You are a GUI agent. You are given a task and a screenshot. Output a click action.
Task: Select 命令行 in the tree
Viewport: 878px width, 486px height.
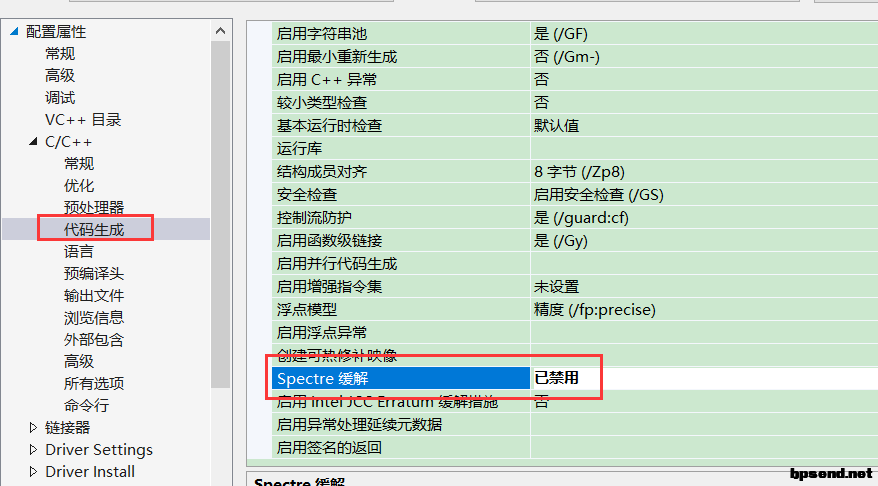(86, 405)
